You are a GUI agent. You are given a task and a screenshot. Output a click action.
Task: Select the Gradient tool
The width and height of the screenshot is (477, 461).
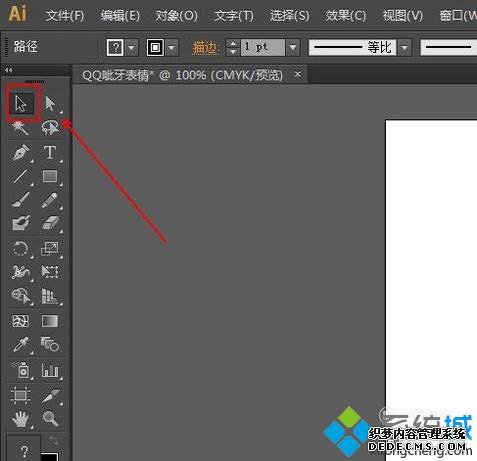pyautogui.click(x=50, y=321)
